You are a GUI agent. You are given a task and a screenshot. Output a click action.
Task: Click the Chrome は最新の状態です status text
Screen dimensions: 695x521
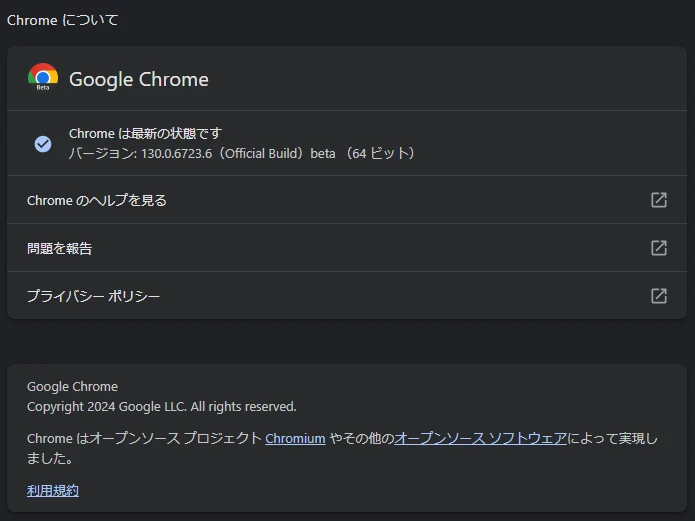145,134
